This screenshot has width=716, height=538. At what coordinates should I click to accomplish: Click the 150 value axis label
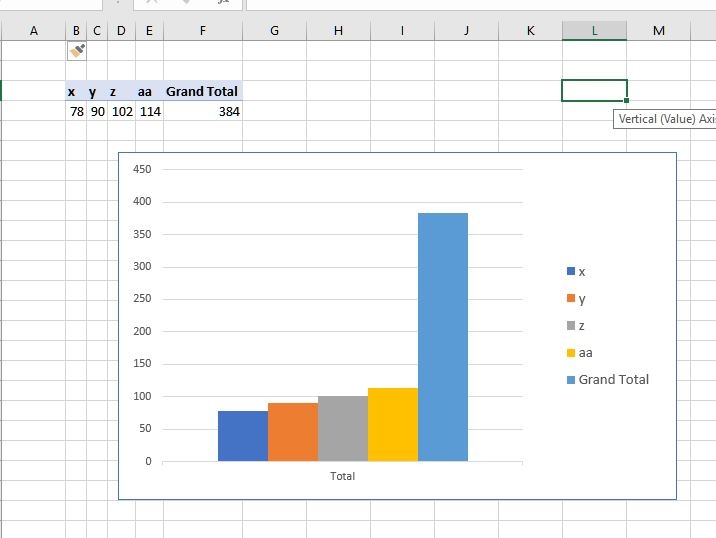(x=142, y=364)
